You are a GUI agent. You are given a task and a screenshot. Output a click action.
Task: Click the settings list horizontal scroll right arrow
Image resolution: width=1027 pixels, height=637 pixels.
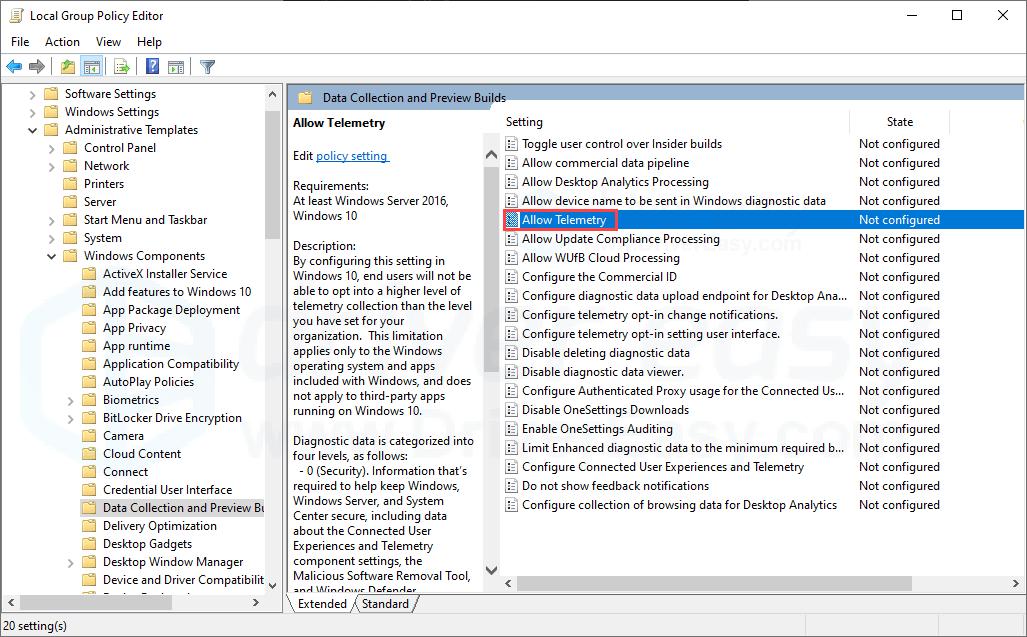pos(1015,583)
